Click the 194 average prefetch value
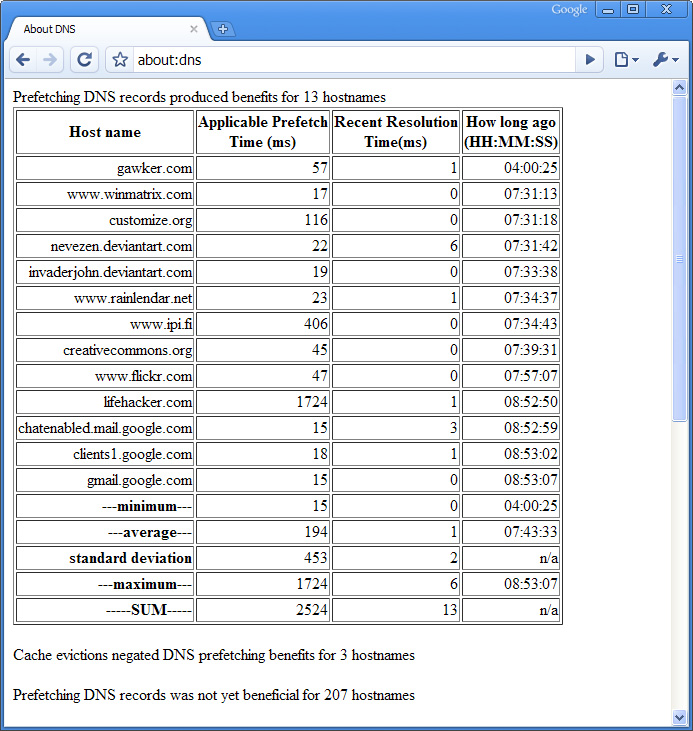693x731 pixels. pos(263,532)
